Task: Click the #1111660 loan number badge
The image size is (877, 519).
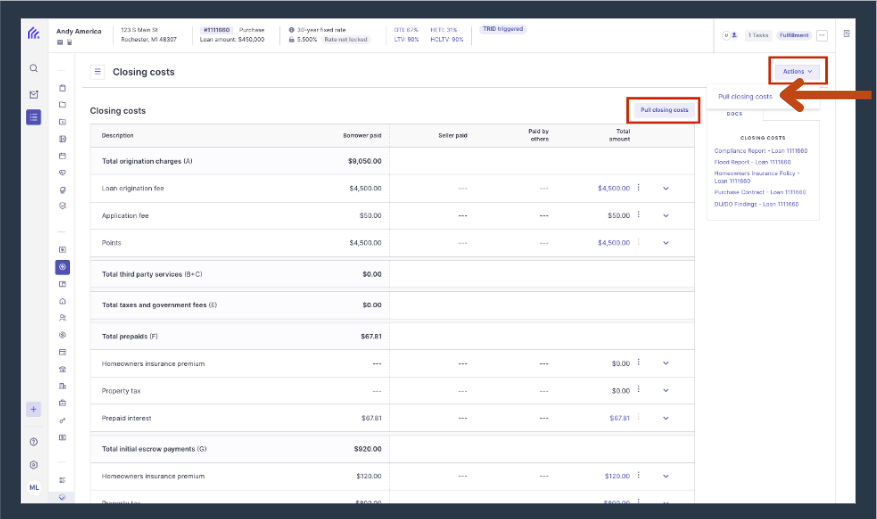Action: click(216, 30)
